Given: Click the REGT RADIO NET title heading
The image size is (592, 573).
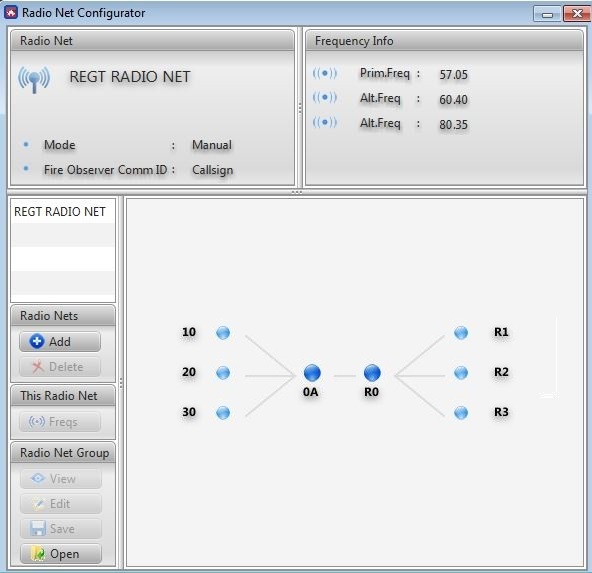Looking at the screenshot, I should (x=130, y=77).
